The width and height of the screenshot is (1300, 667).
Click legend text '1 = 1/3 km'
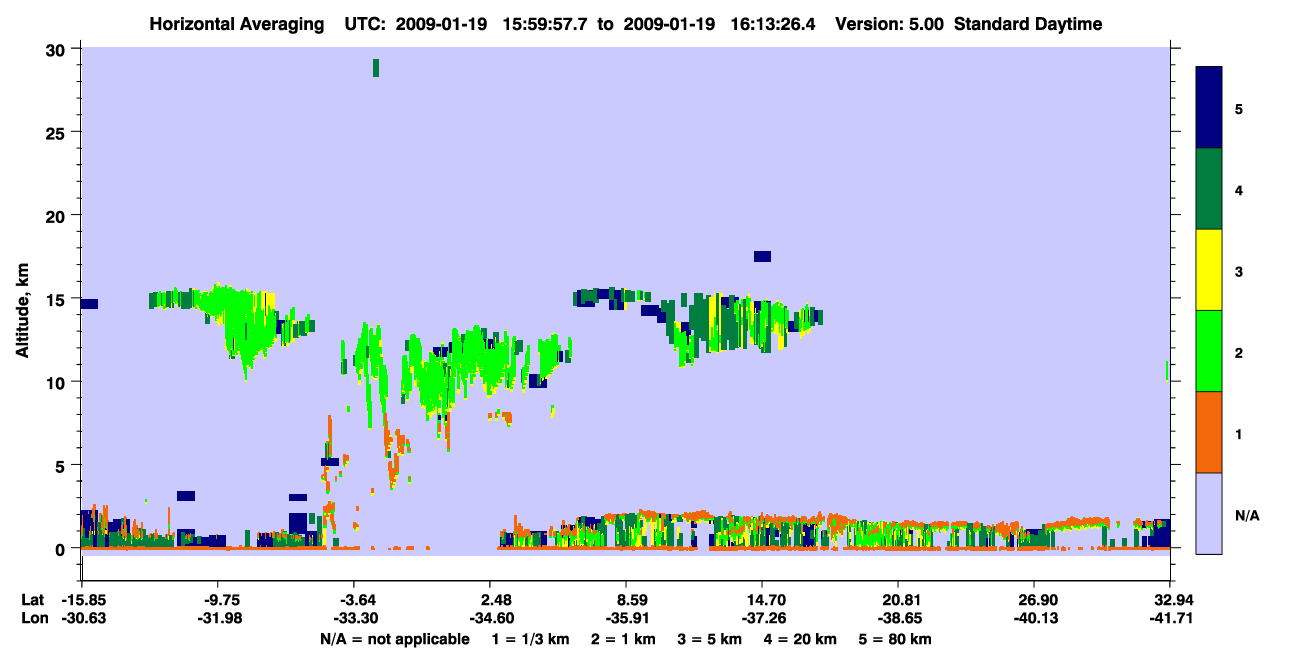[529, 639]
